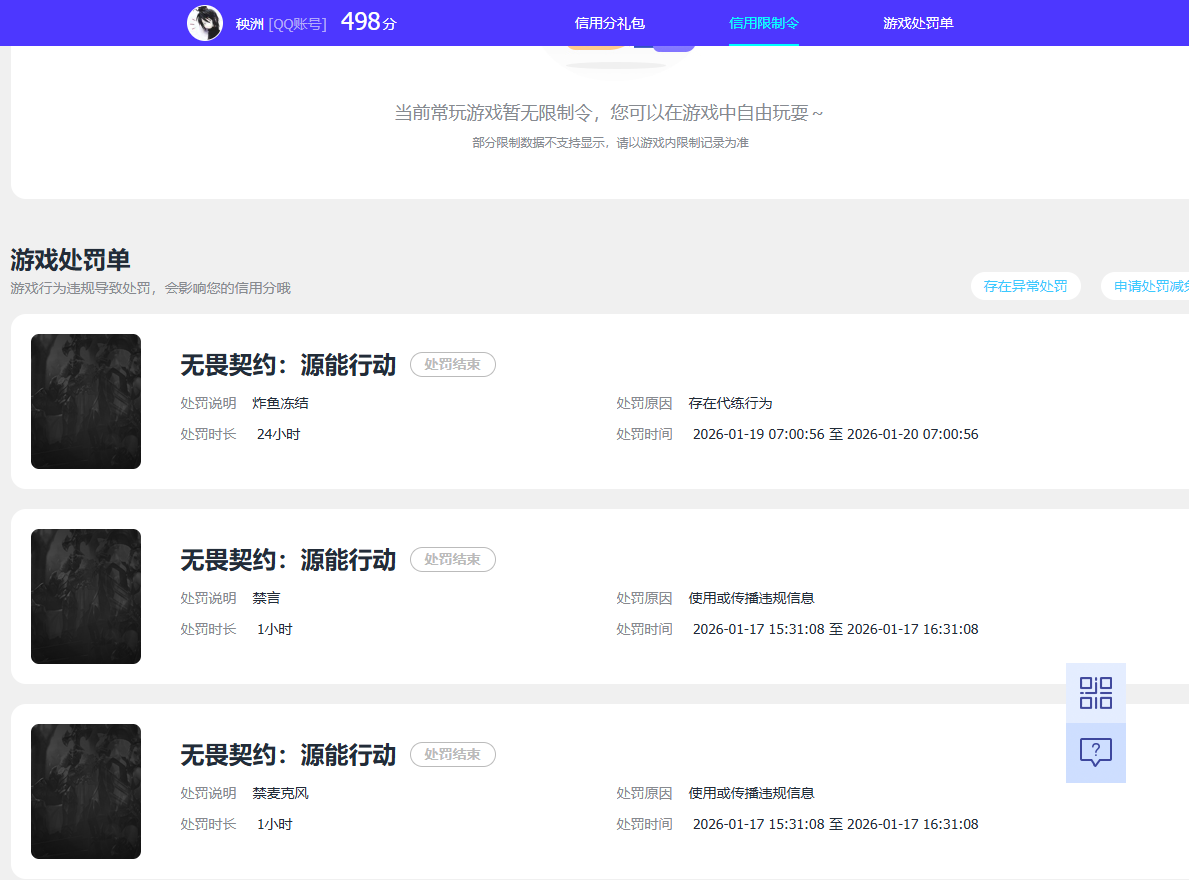The height and width of the screenshot is (880, 1189).
Task: Select the text 存在代练行为
Action: (x=730, y=403)
